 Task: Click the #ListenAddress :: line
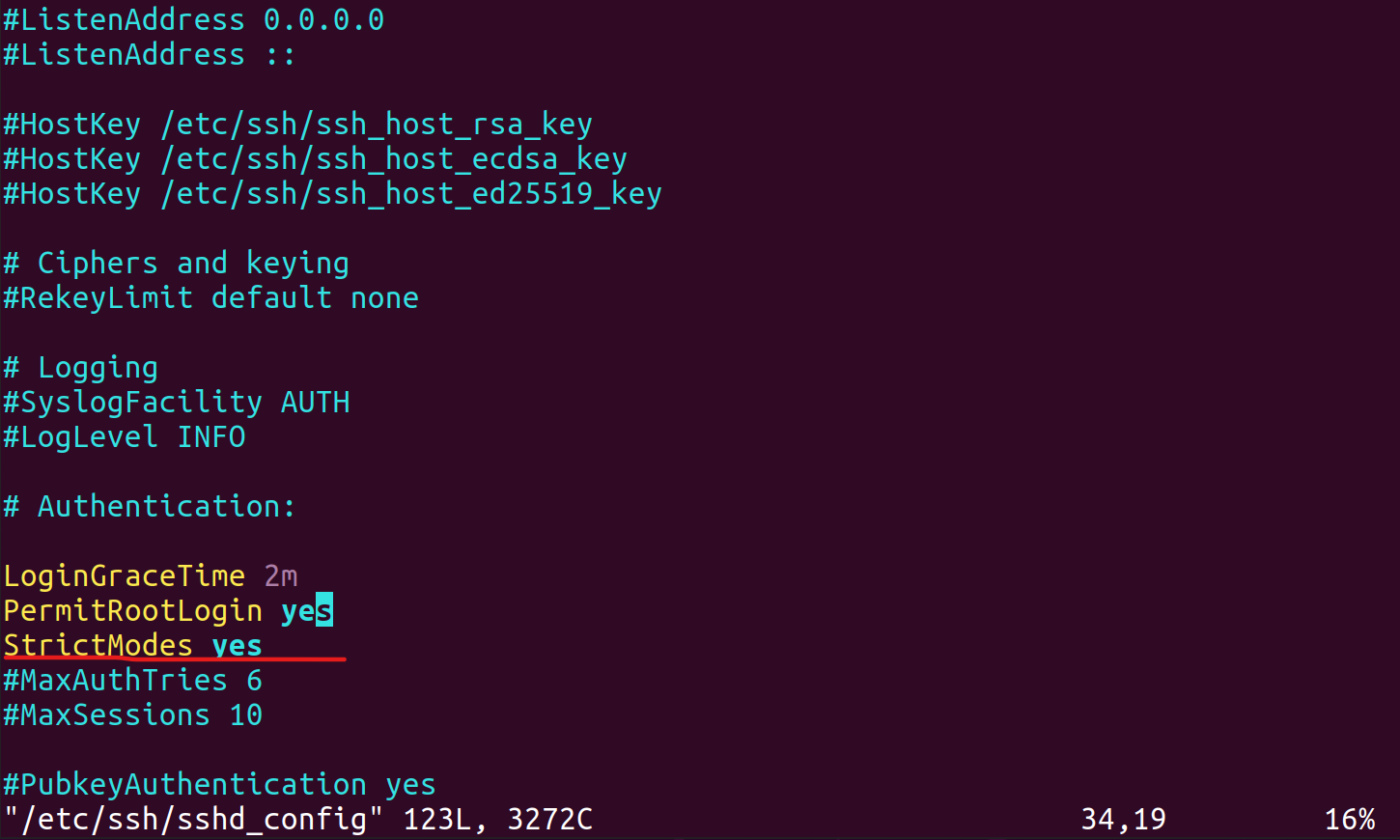click(x=149, y=55)
